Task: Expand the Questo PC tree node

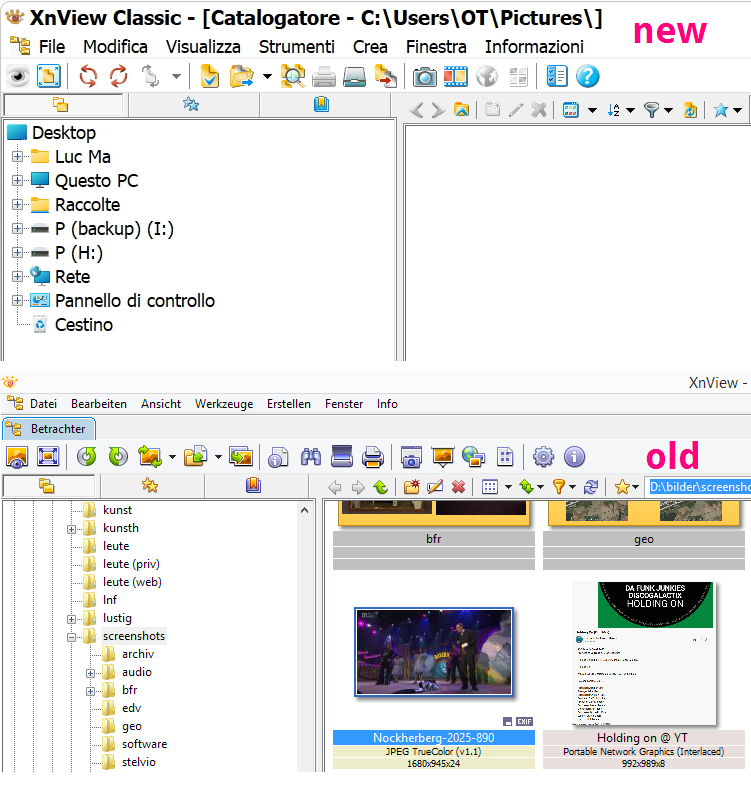Action: 18,180
